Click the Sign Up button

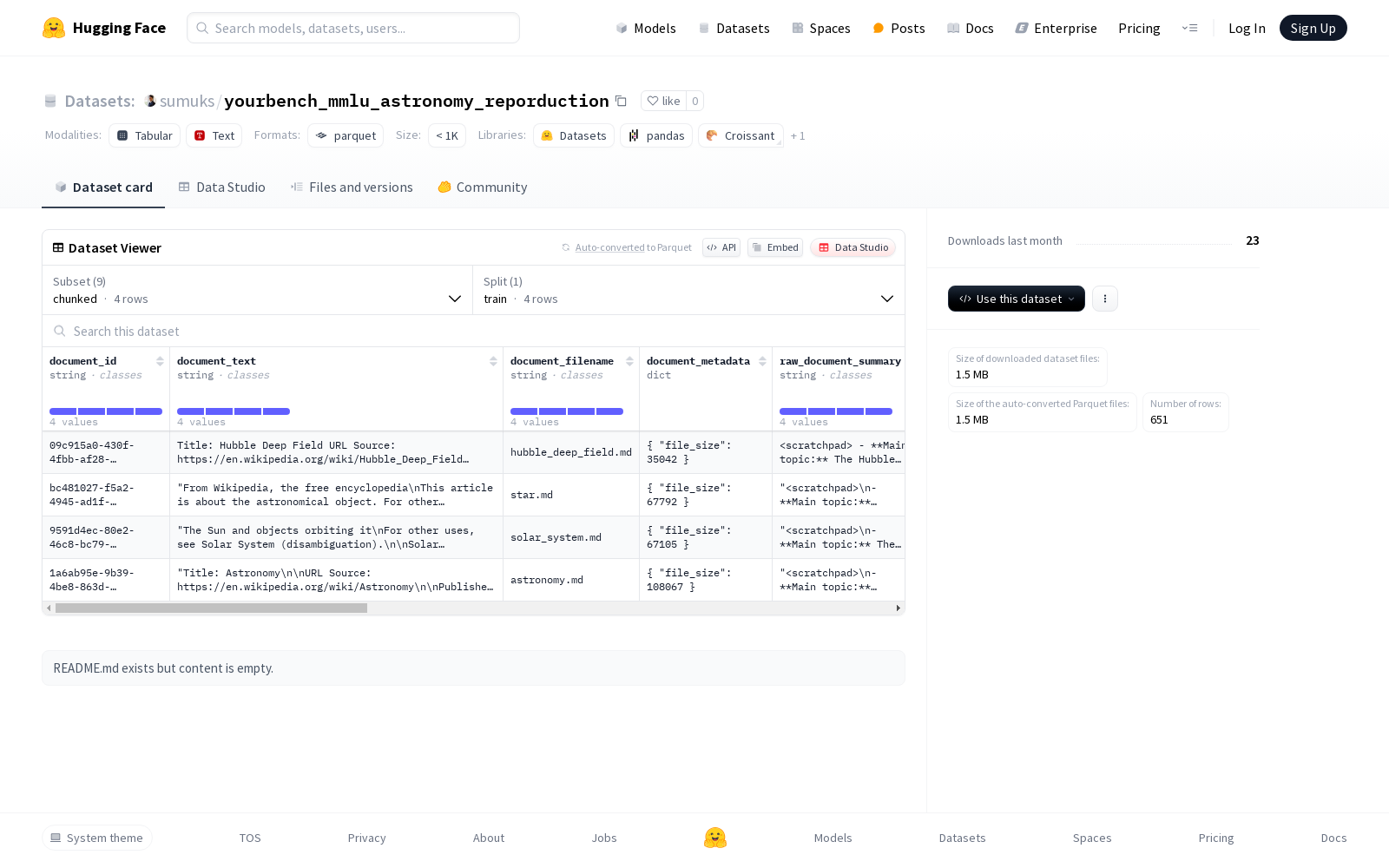point(1313,28)
